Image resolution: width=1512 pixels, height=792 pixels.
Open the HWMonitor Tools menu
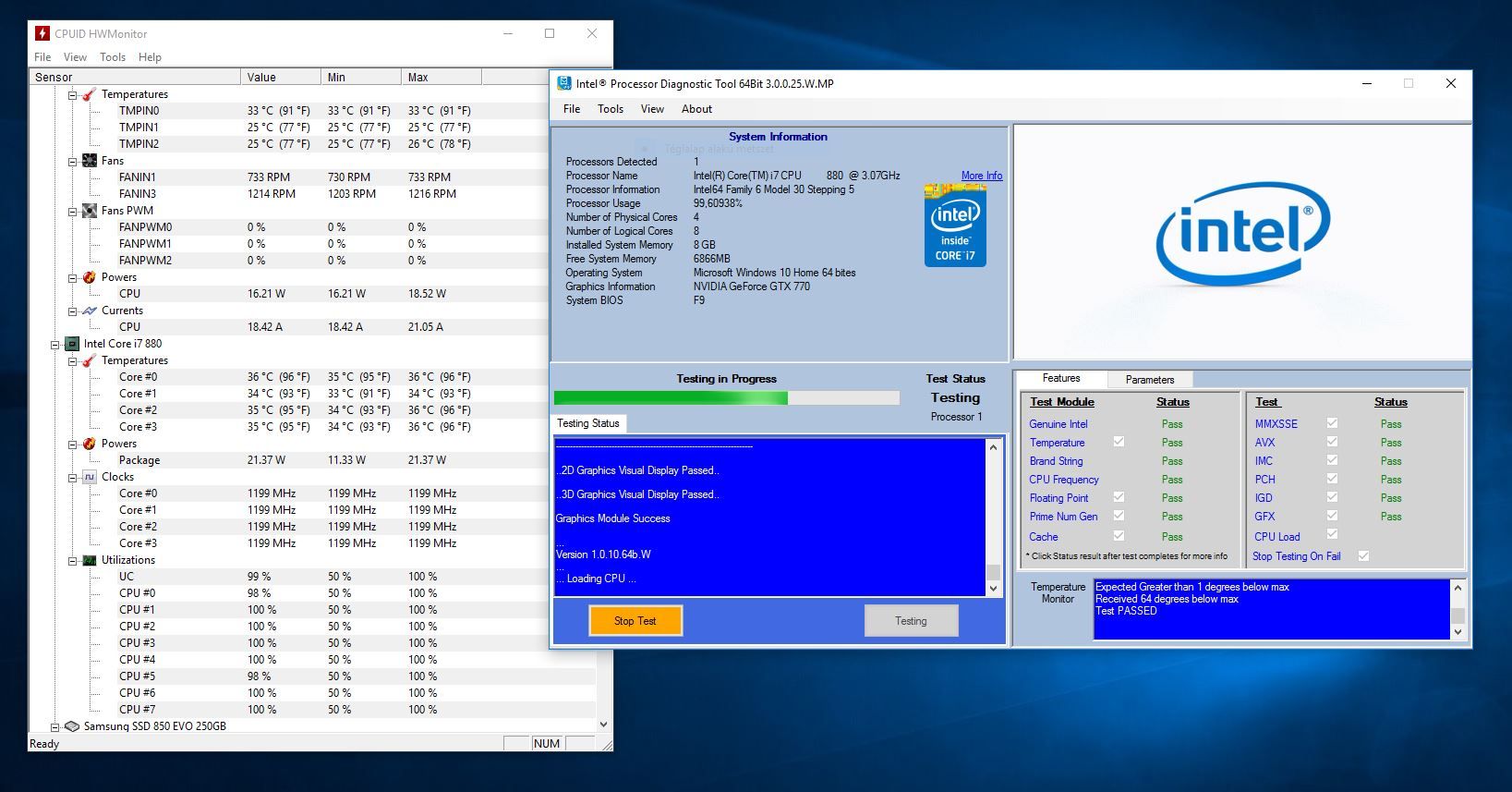(113, 57)
